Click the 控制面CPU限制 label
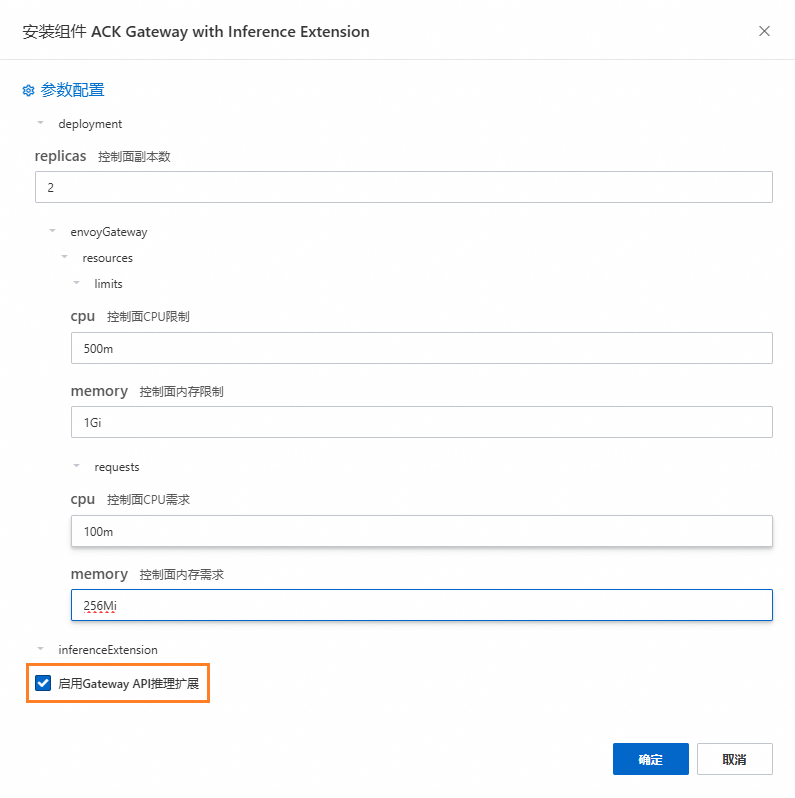Image resolution: width=795 pixels, height=798 pixels. (x=148, y=317)
